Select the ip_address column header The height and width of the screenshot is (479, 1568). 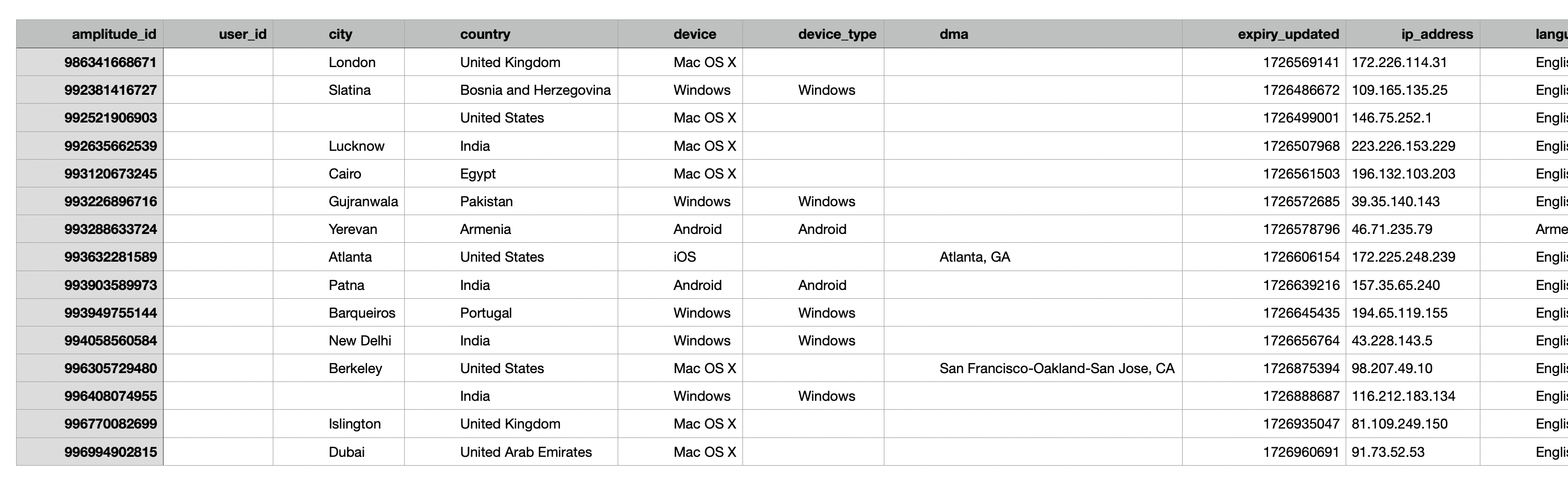pos(1413,34)
